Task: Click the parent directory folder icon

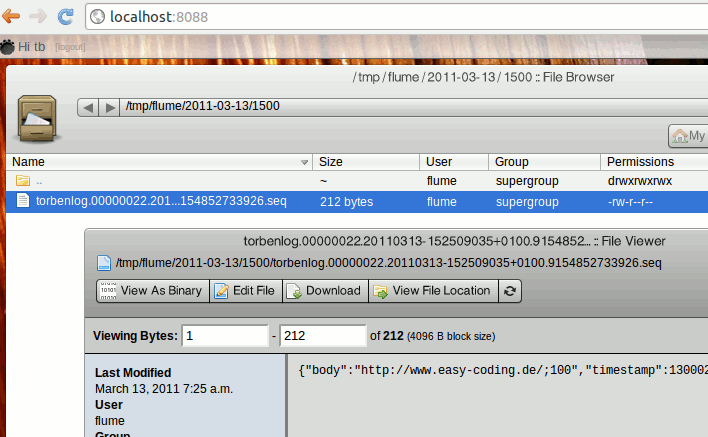Action: (22, 182)
